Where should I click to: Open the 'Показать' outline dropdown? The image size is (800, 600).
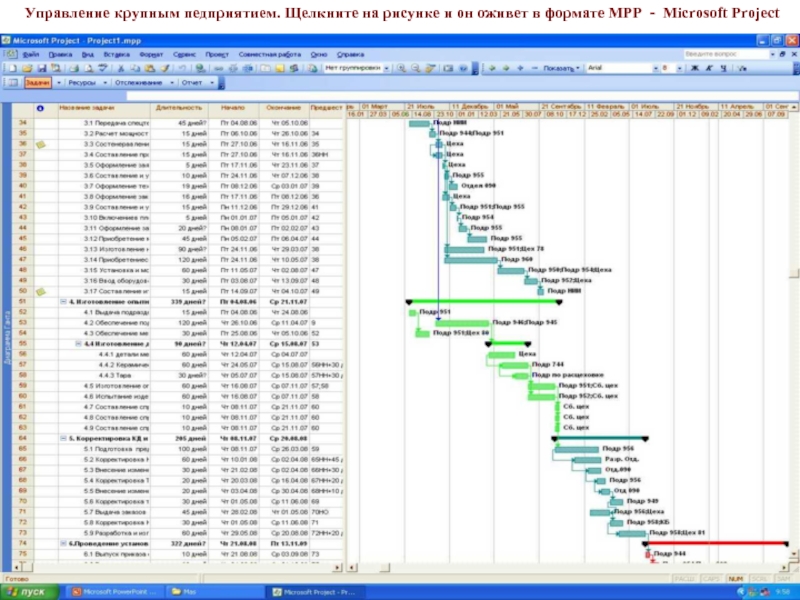pyautogui.click(x=562, y=68)
